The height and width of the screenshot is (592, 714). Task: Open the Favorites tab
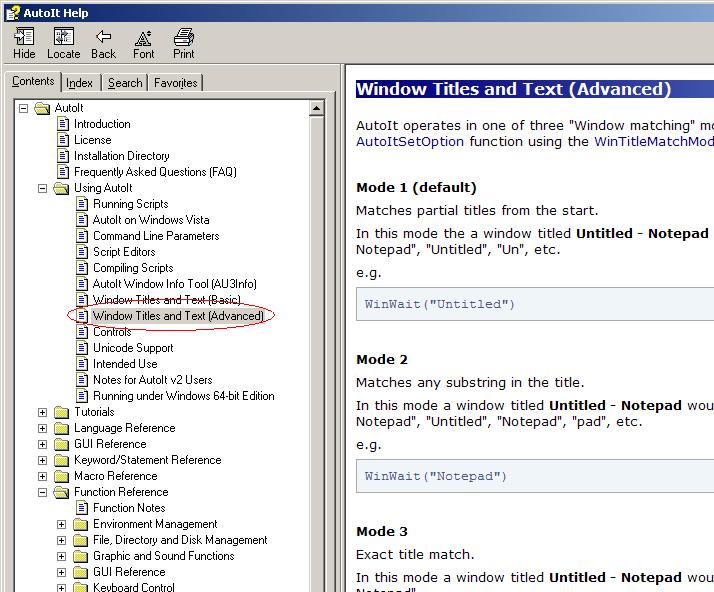pyautogui.click(x=175, y=83)
